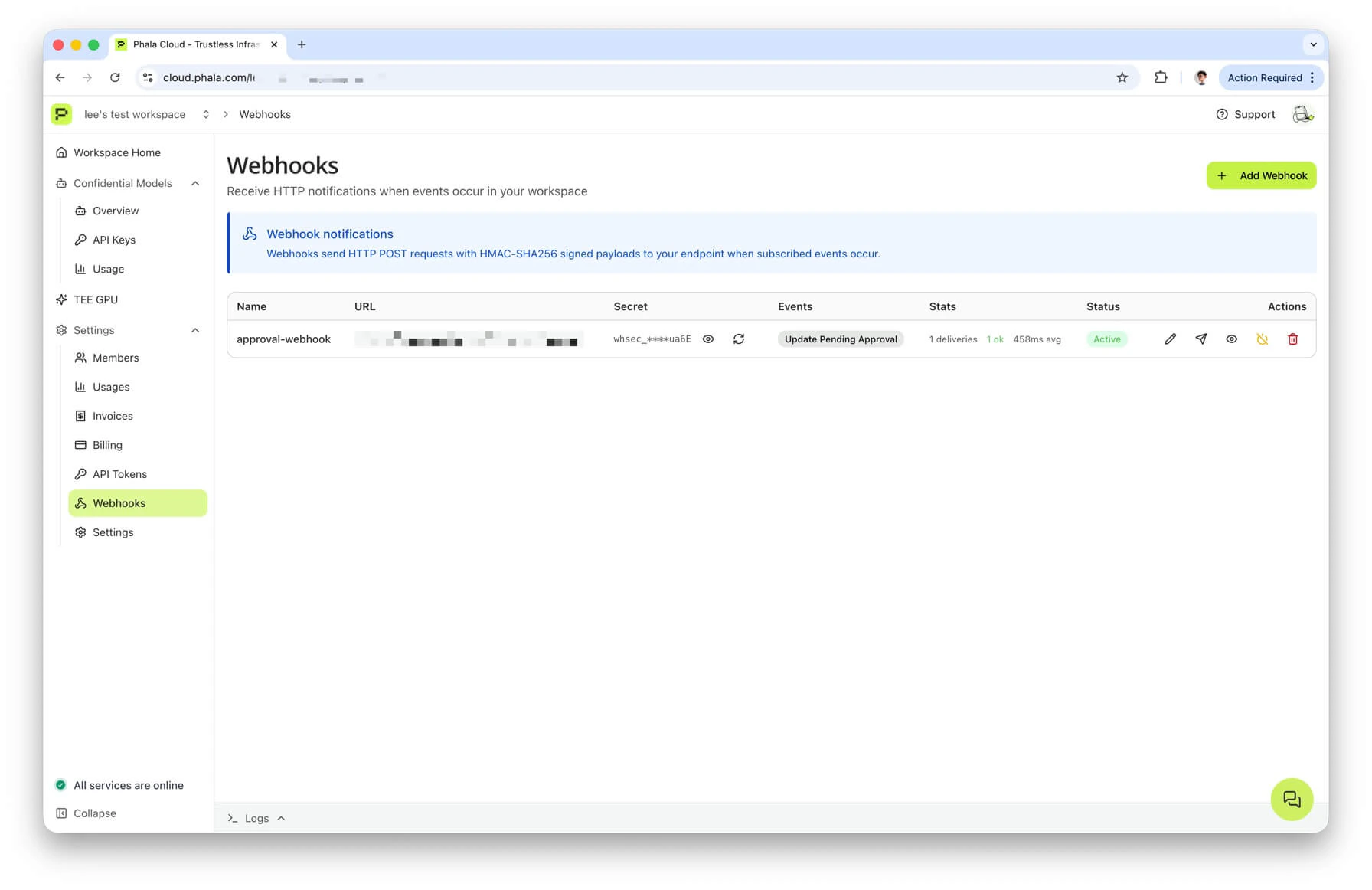Image resolution: width=1372 pixels, height=890 pixels.
Task: Open TEE GPU in the sidebar
Action: click(x=96, y=299)
